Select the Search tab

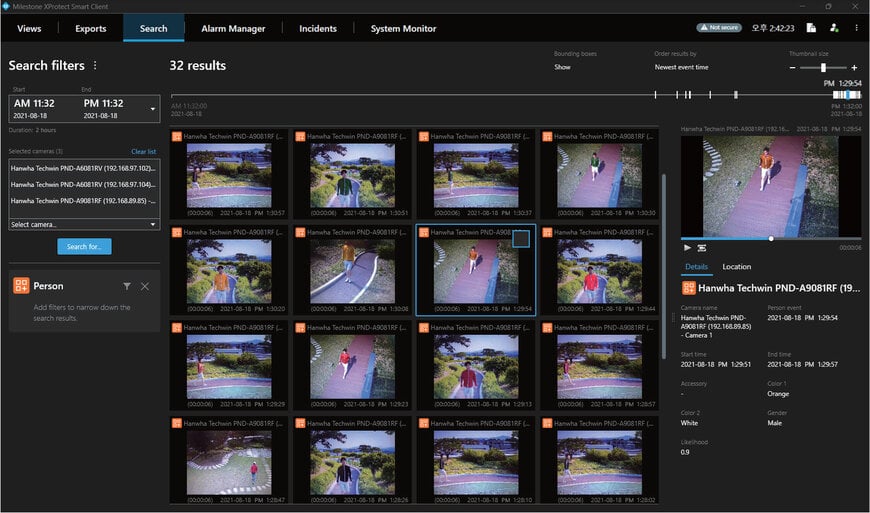pos(154,28)
